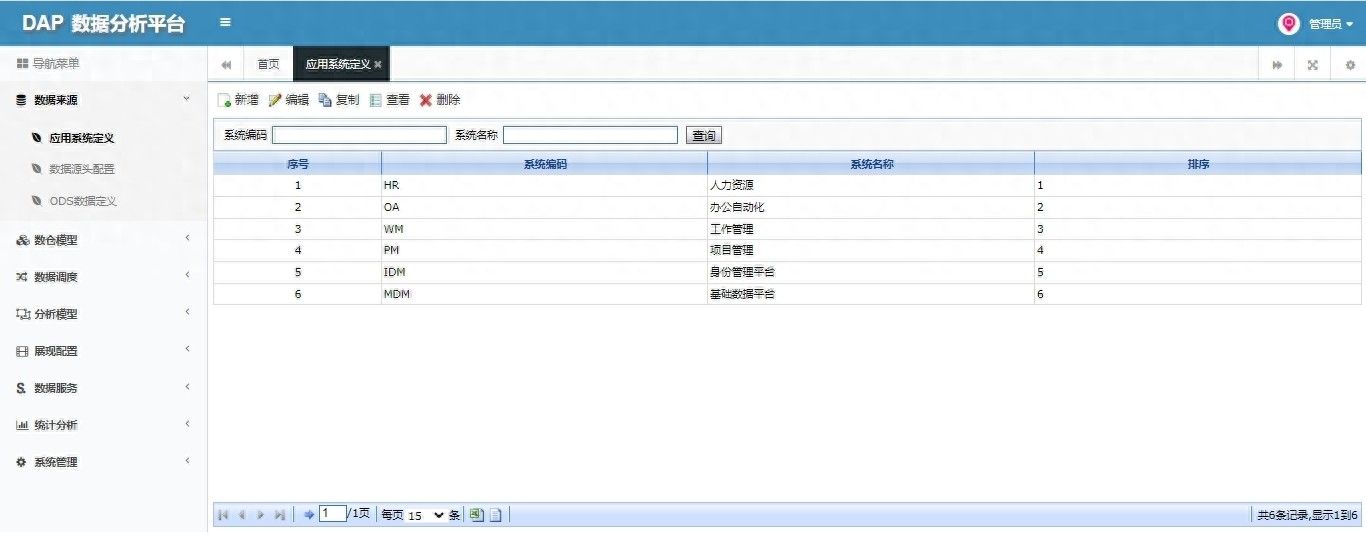Screen dimensions: 1366x533
Task: Click the administrator avatar icon
Action: coord(1289,23)
